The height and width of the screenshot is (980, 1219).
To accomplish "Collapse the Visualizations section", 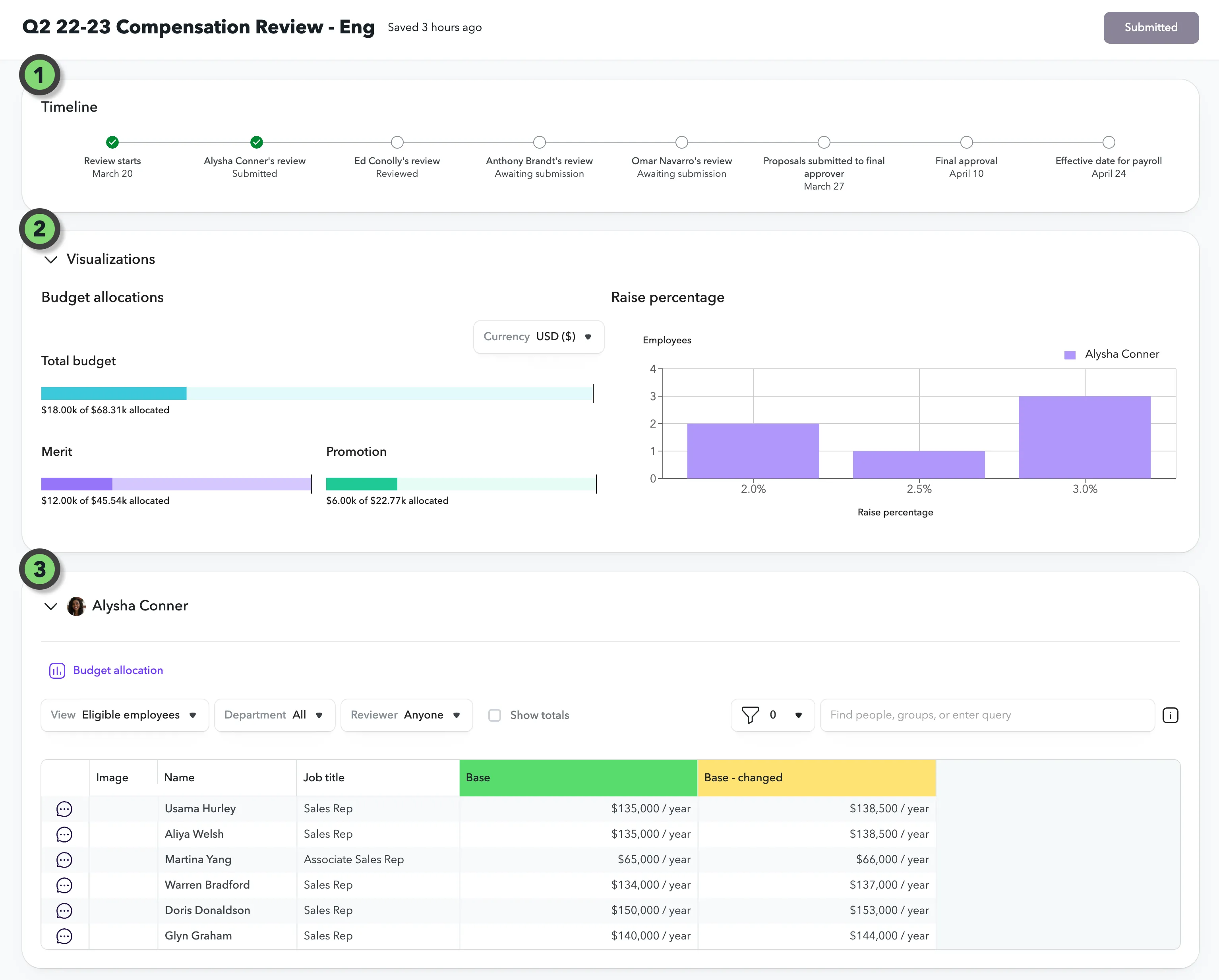I will click(51, 260).
